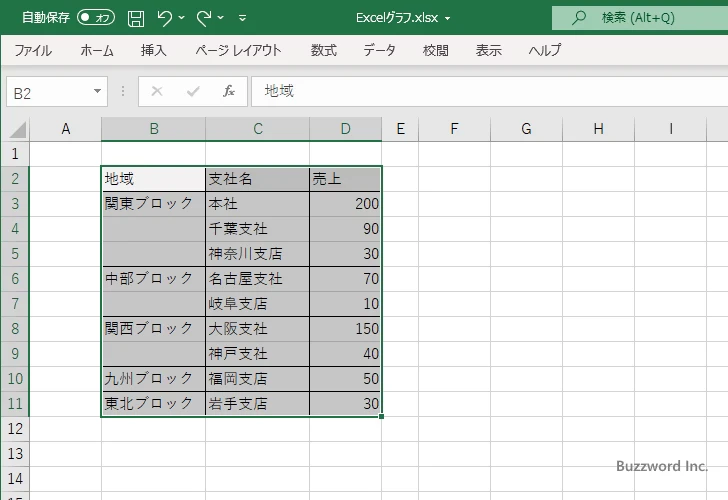Open the ヘルプ ribbon tab
Image resolution: width=728 pixels, height=500 pixels.
[545, 50]
